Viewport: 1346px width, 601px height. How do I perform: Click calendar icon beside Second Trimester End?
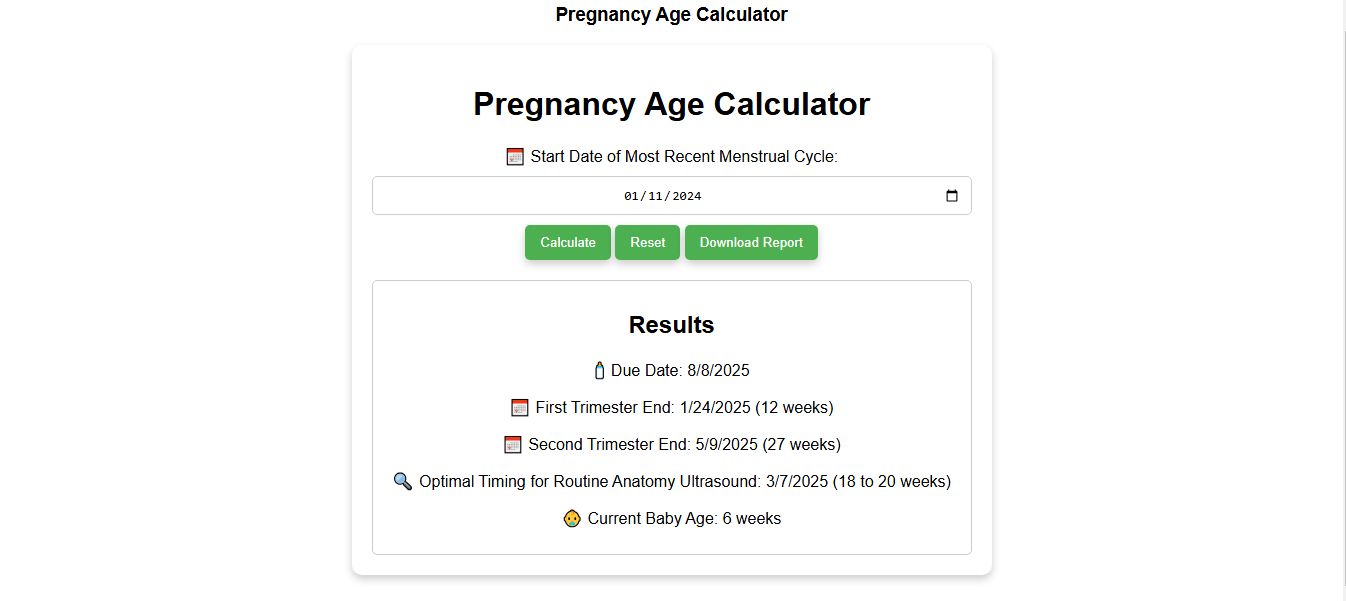point(513,445)
